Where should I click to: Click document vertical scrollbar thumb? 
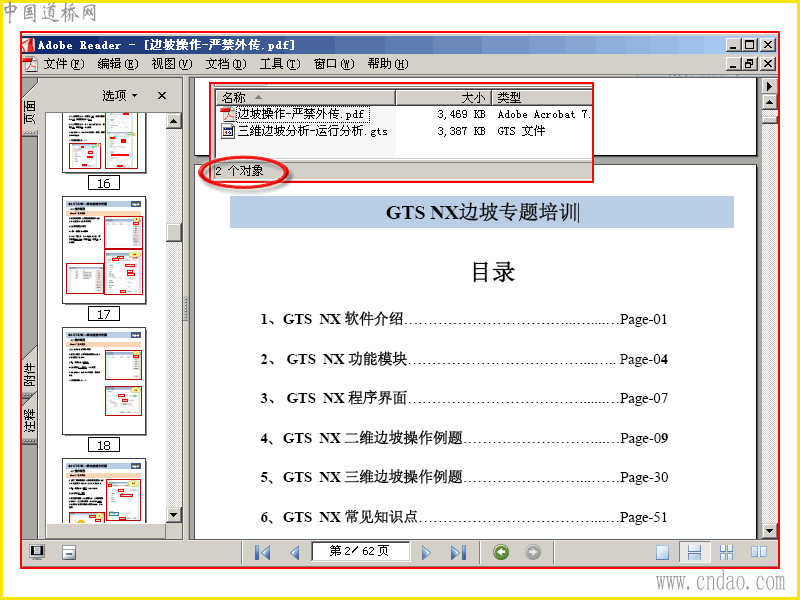pos(769,118)
